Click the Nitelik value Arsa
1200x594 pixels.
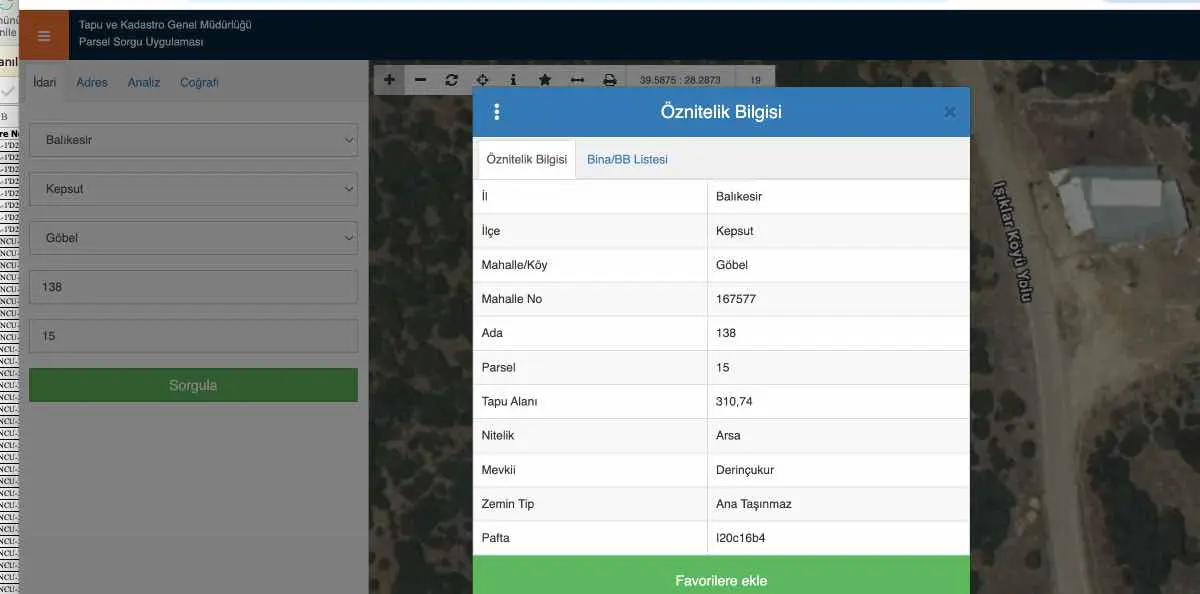point(728,435)
